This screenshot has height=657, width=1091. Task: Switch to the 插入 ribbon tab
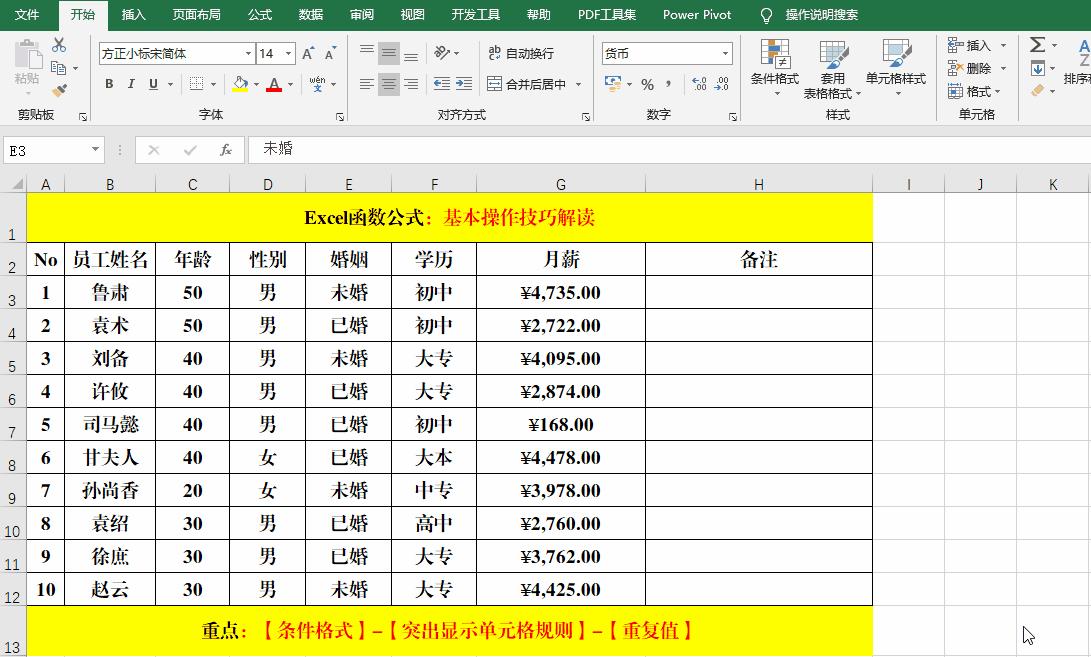pyautogui.click(x=133, y=15)
